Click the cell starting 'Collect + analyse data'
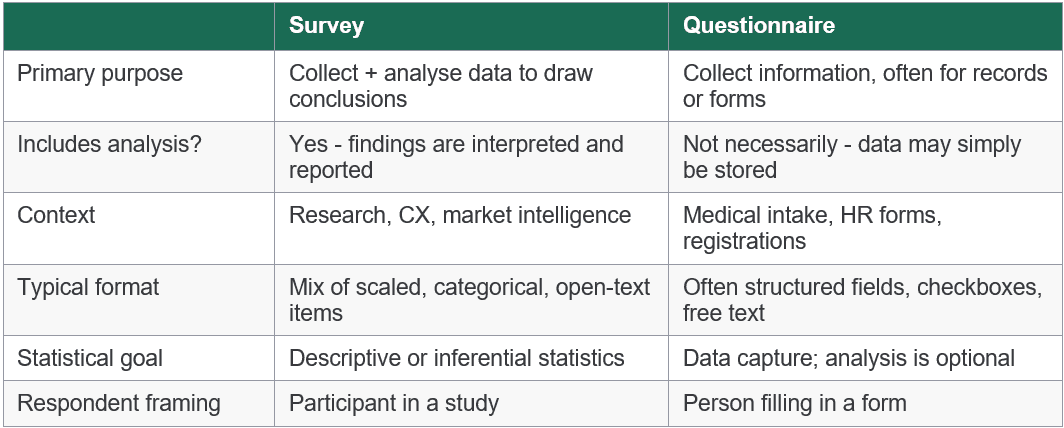This screenshot has height=428, width=1064. pos(441,86)
